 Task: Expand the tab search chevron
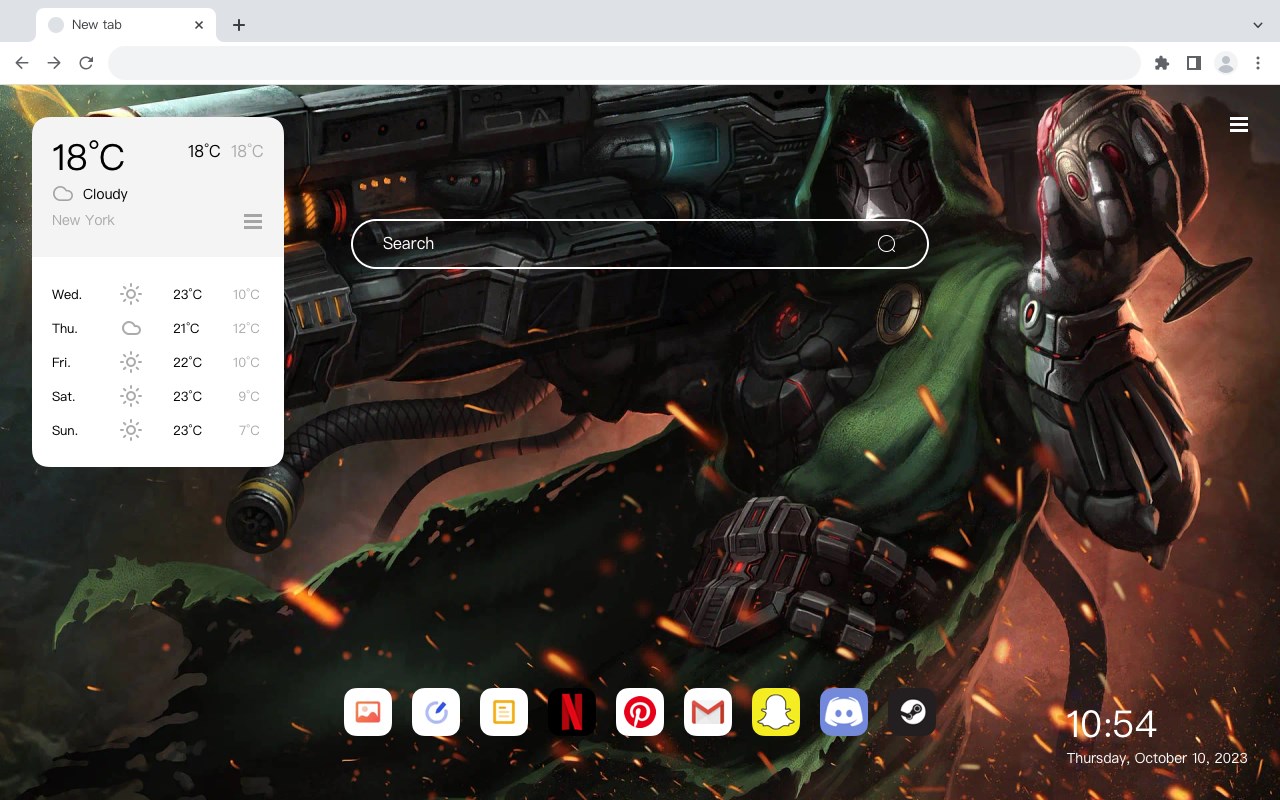(1258, 25)
